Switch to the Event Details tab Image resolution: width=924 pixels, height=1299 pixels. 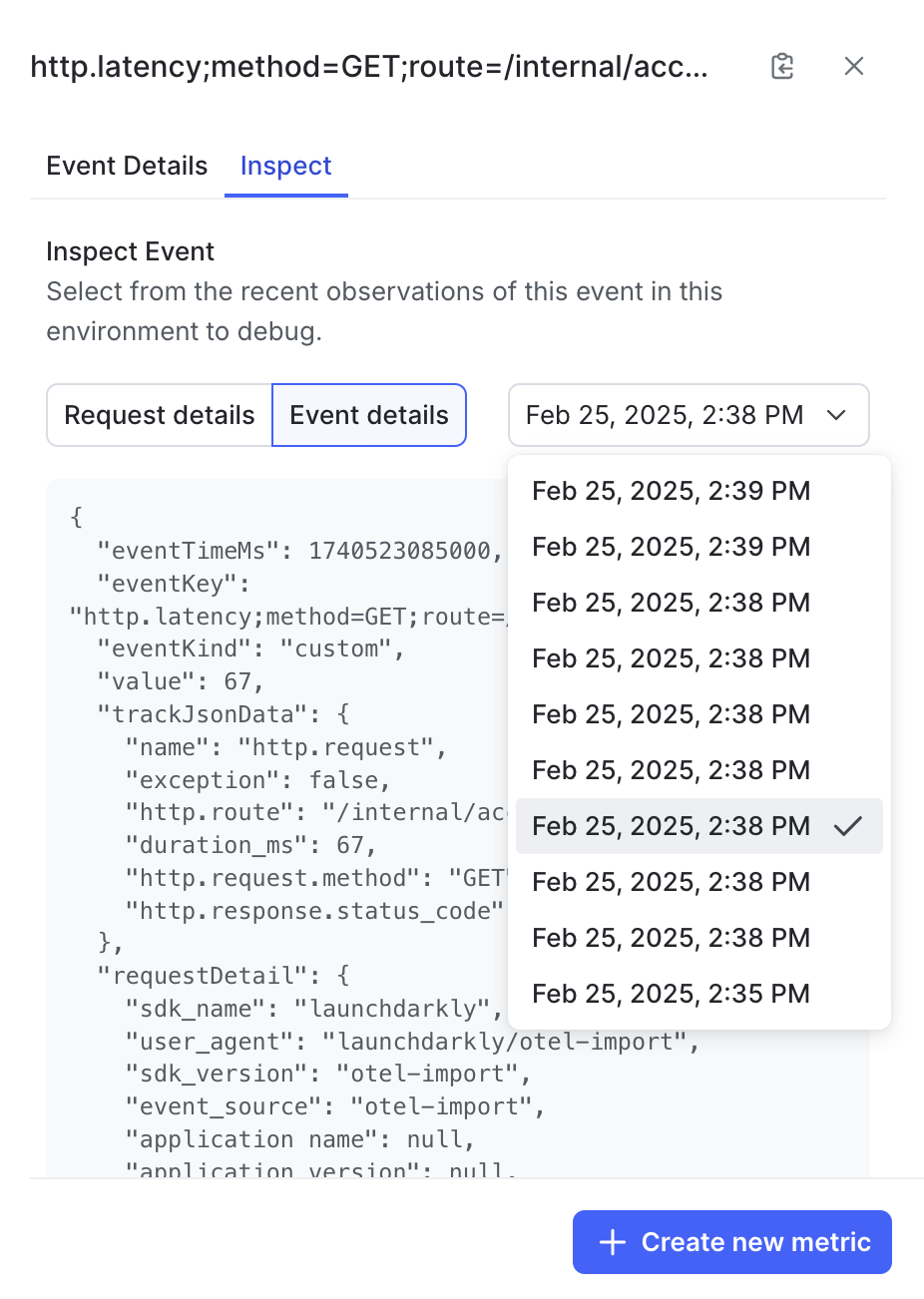tap(126, 166)
